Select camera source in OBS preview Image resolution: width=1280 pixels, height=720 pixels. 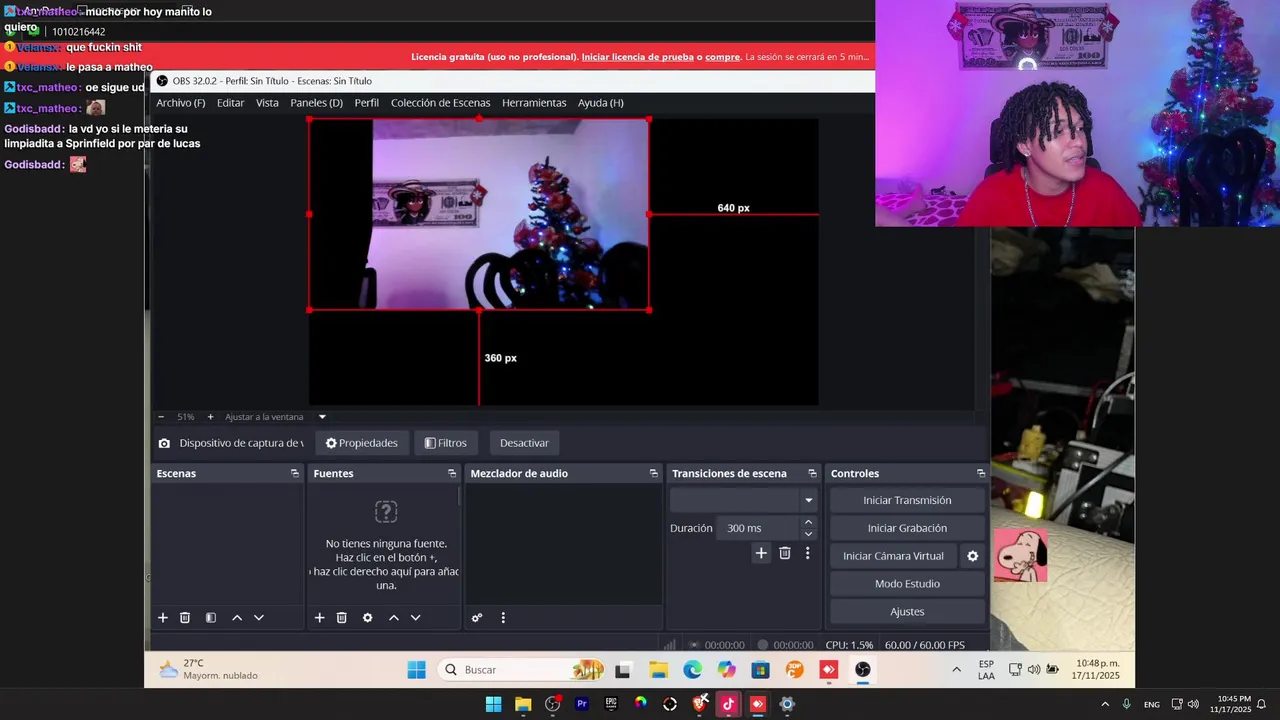(x=479, y=214)
